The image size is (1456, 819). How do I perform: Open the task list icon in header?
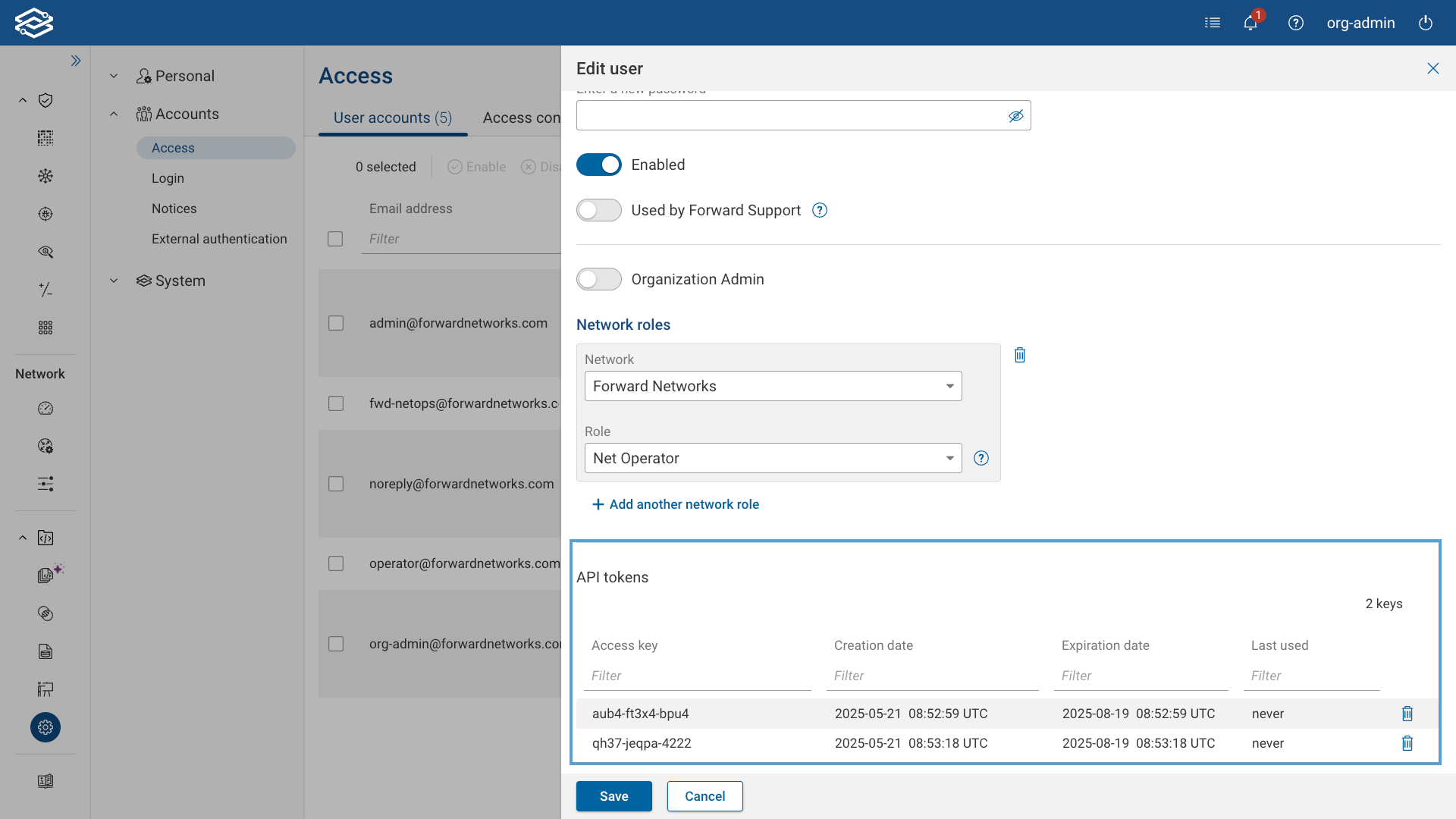point(1213,23)
